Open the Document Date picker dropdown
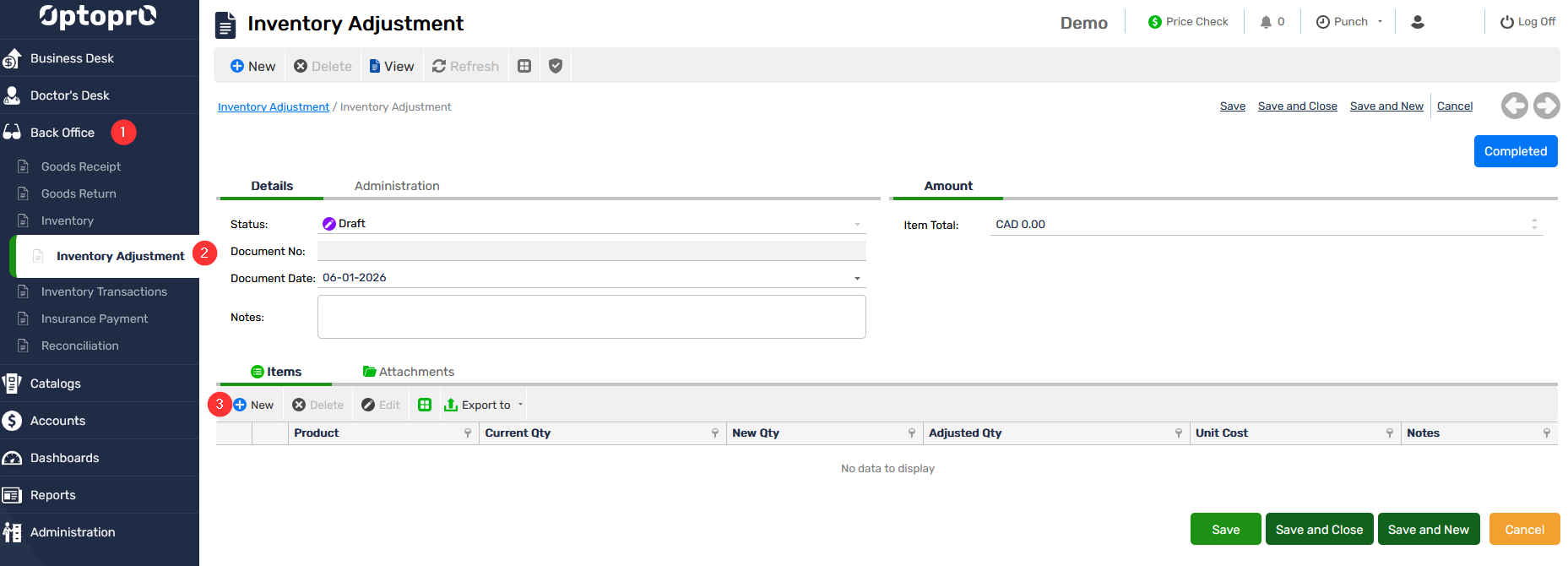Viewport: 1568px width, 566px height. 857,278
